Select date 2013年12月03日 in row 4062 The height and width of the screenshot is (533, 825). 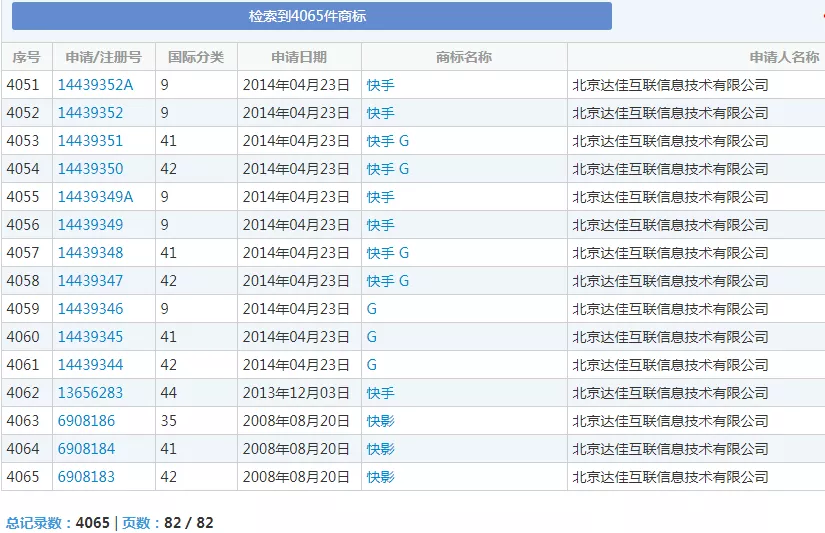click(296, 393)
